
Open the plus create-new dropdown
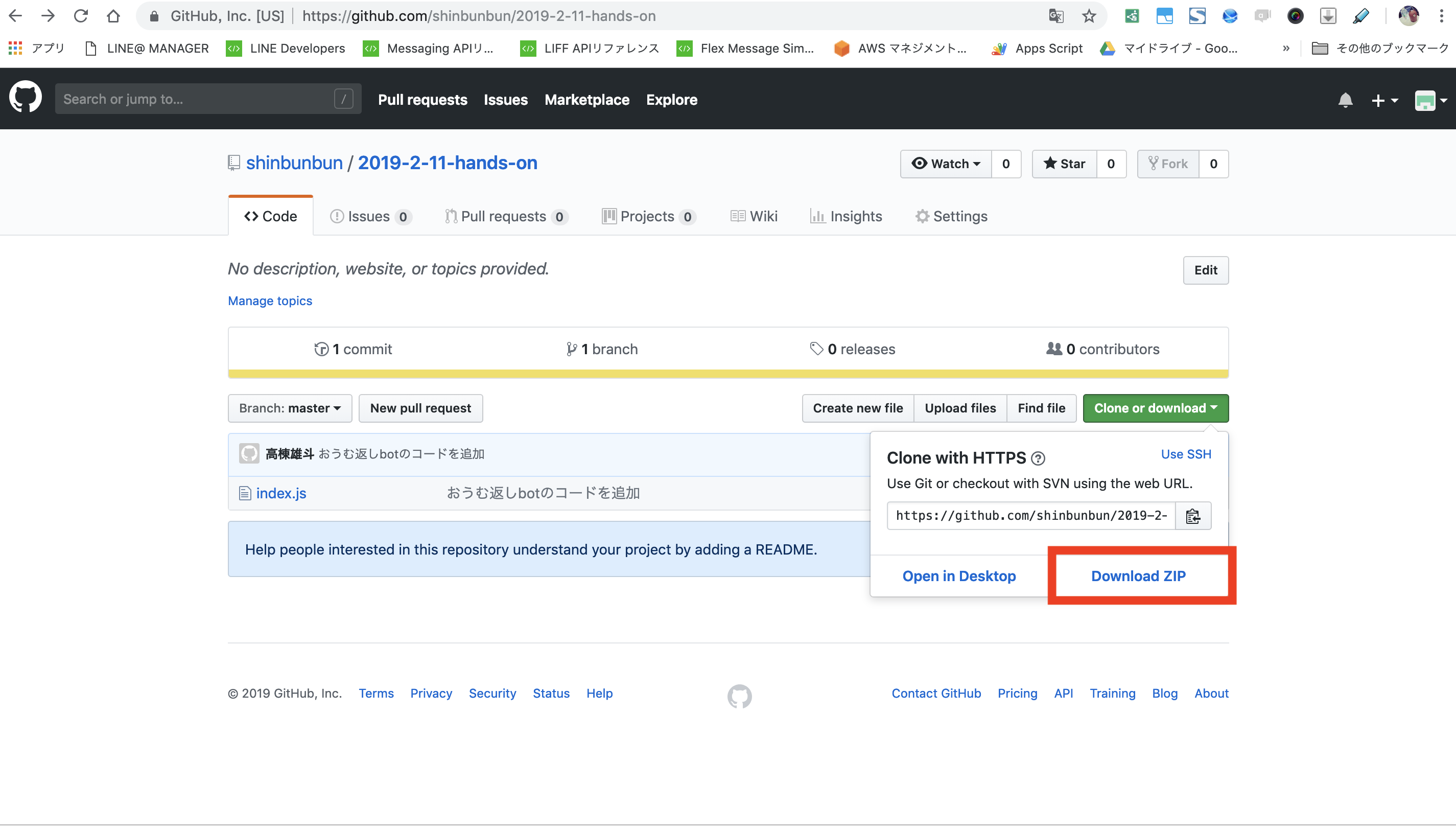[x=1384, y=100]
